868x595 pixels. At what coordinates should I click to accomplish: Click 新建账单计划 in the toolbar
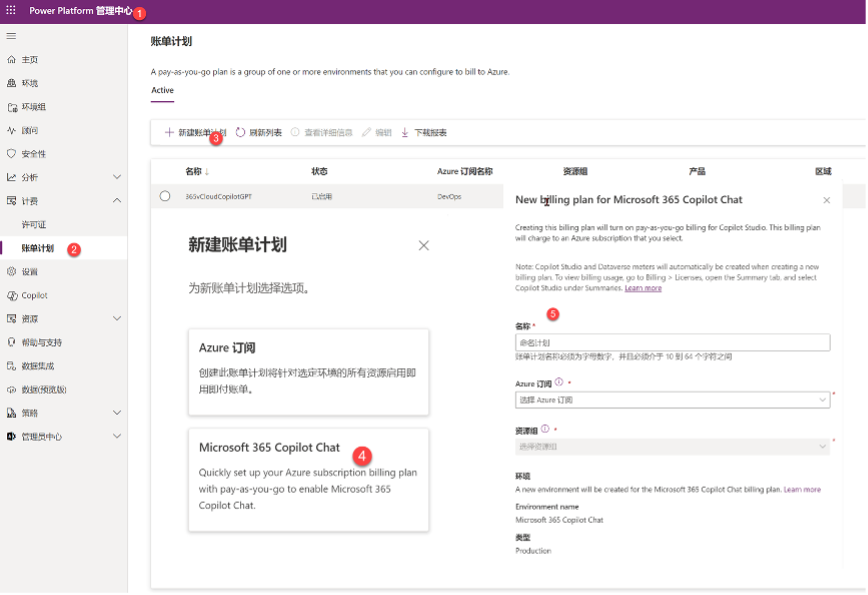click(195, 133)
